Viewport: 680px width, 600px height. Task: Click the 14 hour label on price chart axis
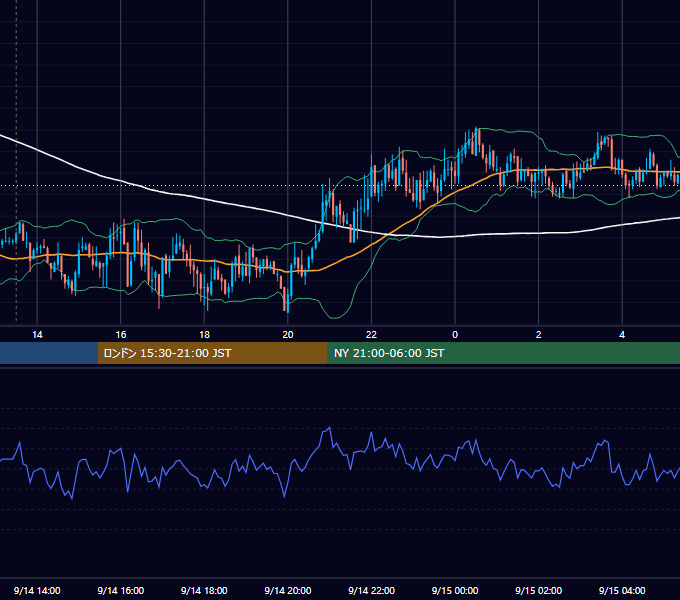37,335
